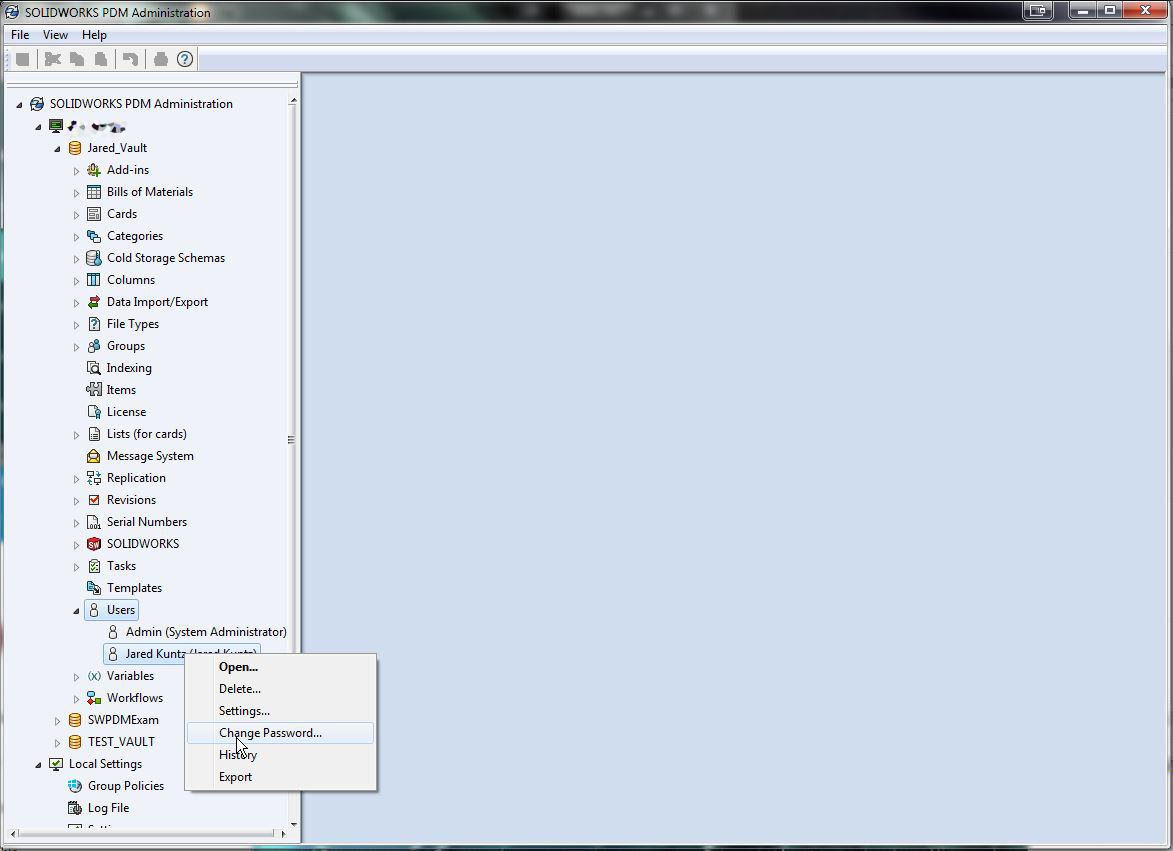Click the horizontal scrollbar left arrow
This screenshot has width=1173, height=851.
pyautogui.click(x=13, y=833)
